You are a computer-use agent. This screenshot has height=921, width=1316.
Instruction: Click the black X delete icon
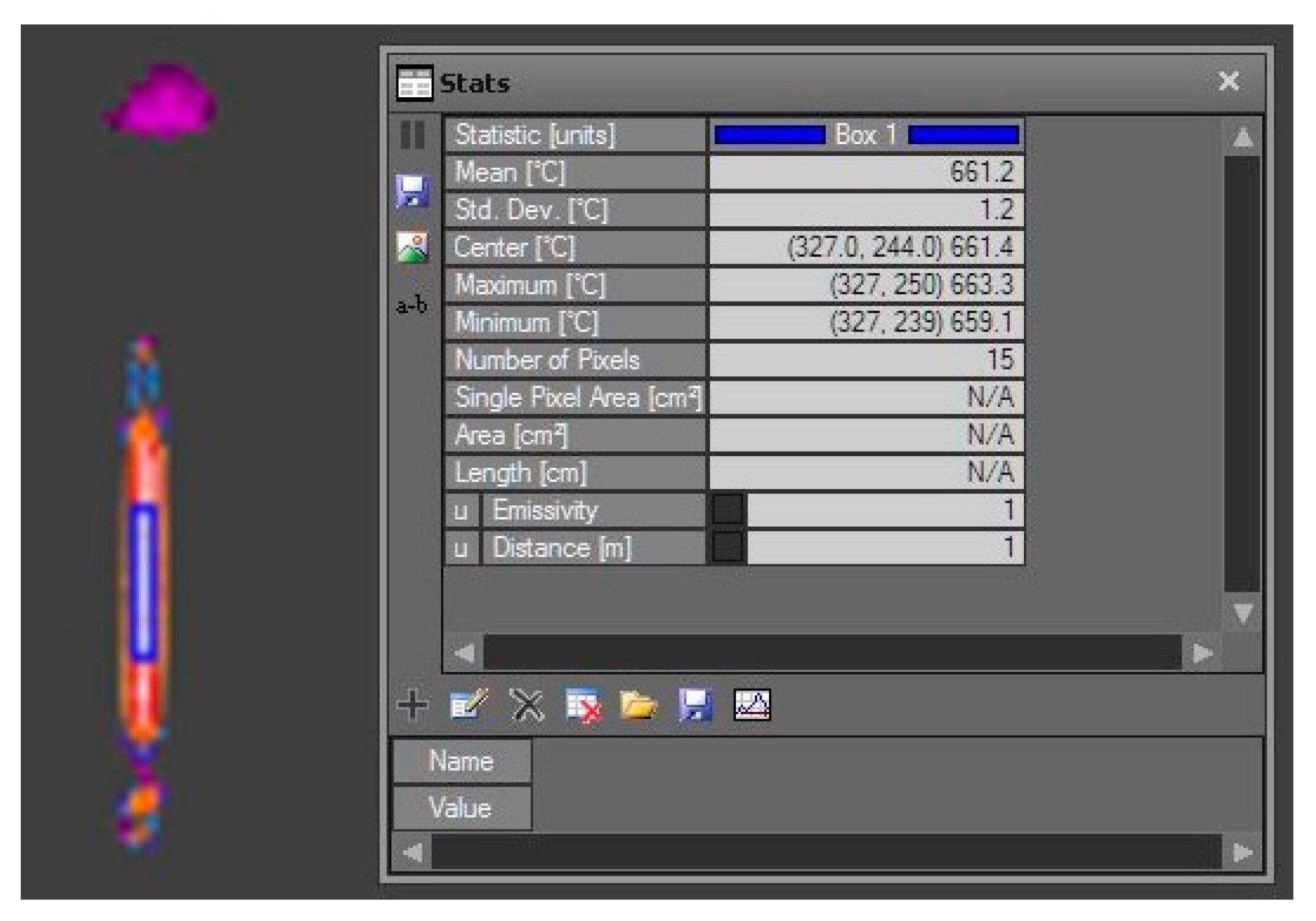[x=527, y=705]
